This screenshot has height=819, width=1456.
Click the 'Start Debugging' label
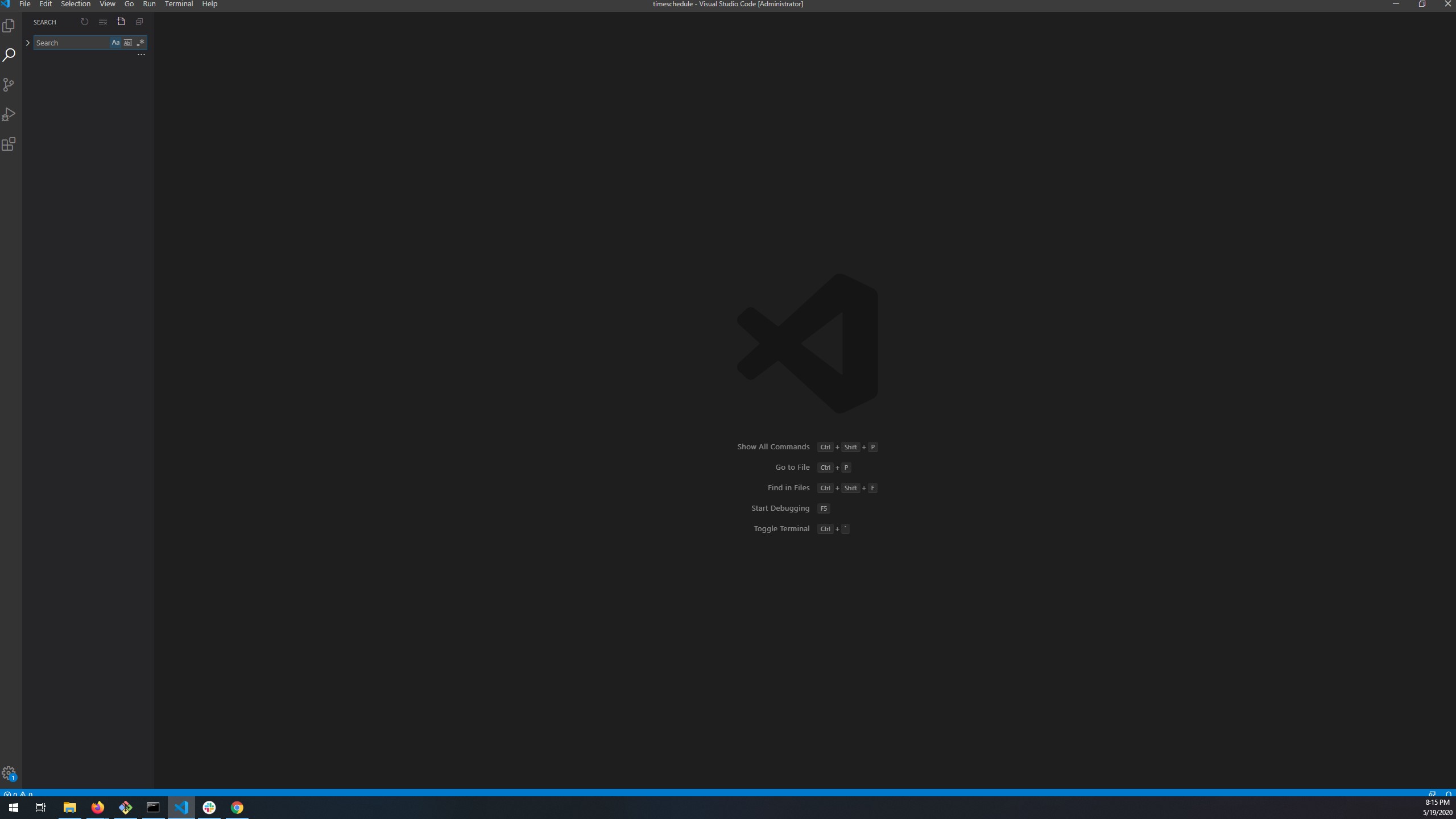[x=780, y=508]
